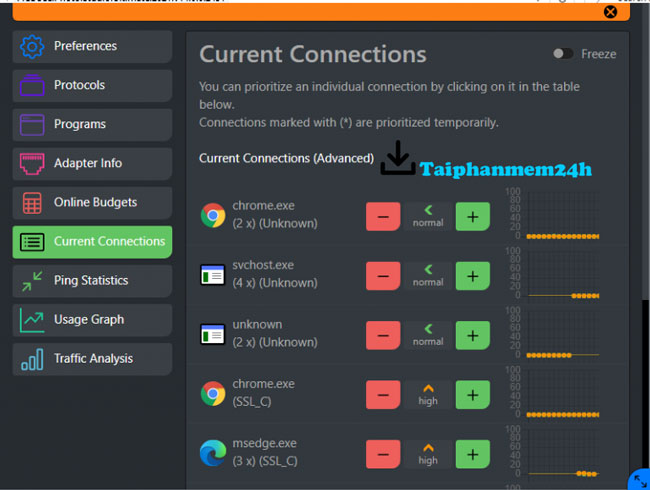This screenshot has height=490, width=650.
Task: Lower priority of chrome.exe (2 x) connection
Action: 383,216
